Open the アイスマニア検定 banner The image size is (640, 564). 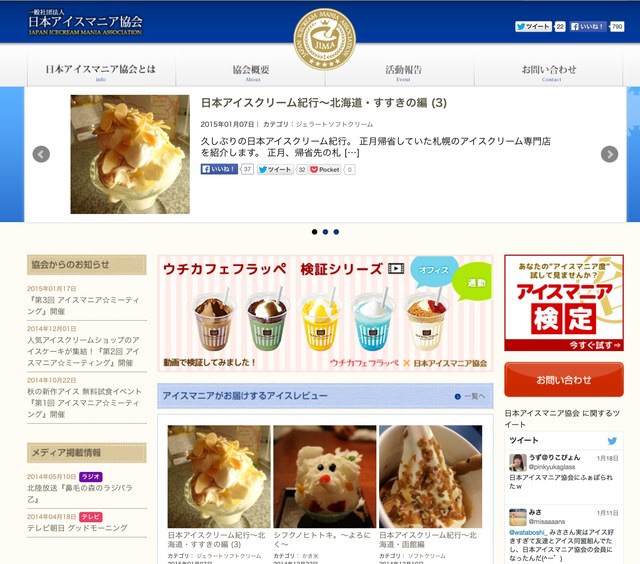pos(564,303)
